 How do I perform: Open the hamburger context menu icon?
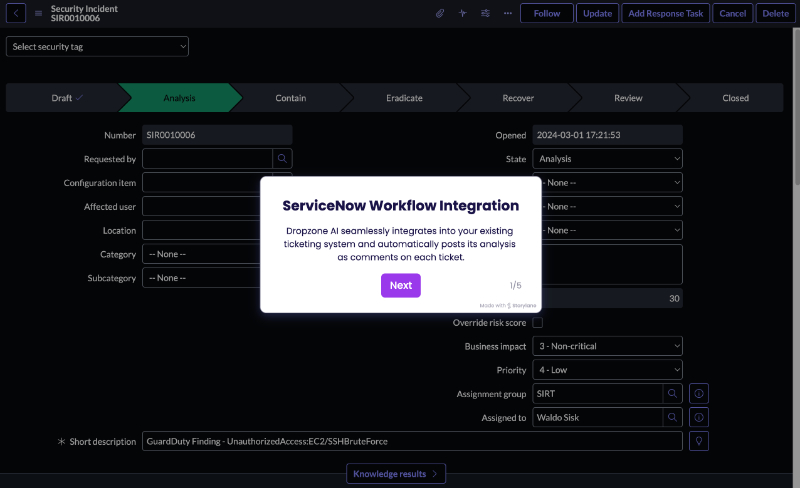tap(38, 13)
